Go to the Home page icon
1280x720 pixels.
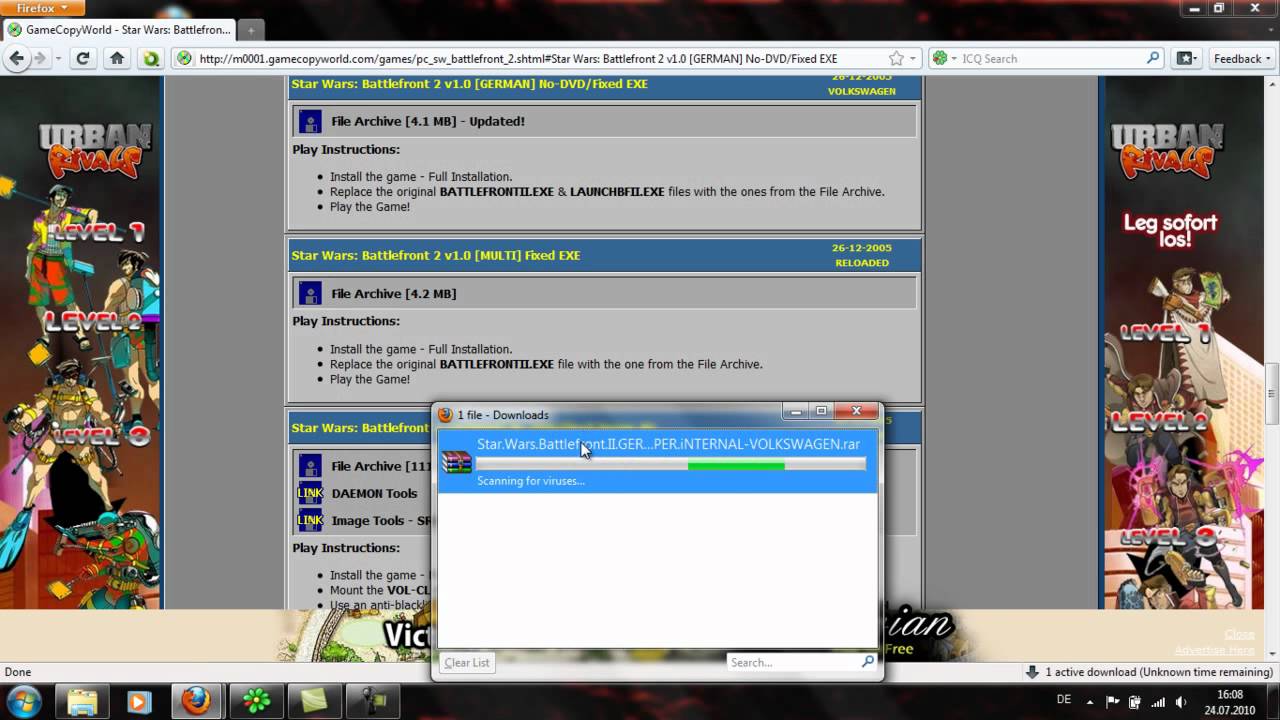[x=117, y=58]
